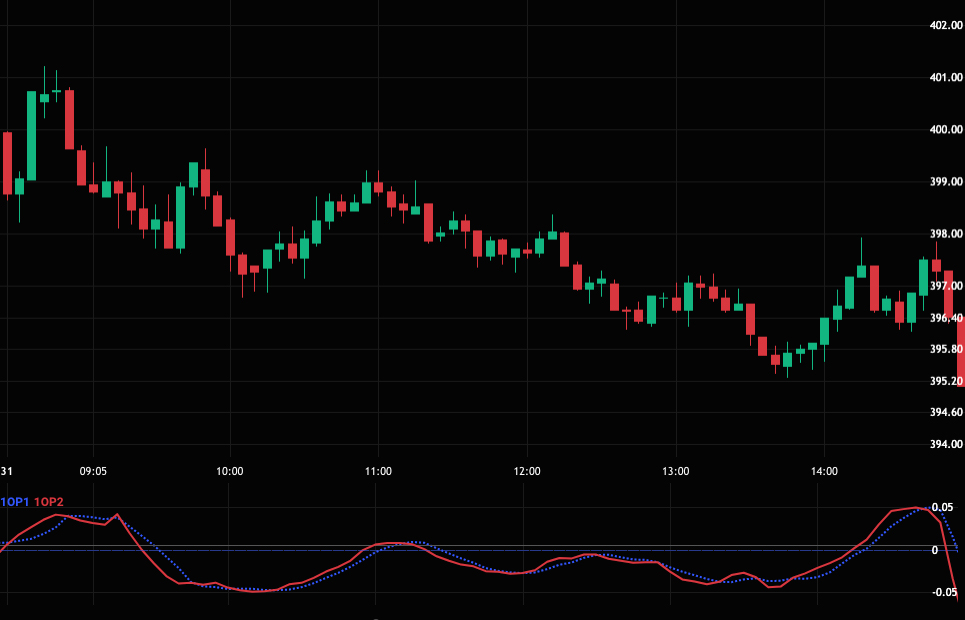The image size is (965, 620).
Task: Click the date label 31 on time axis
Action: 7,471
